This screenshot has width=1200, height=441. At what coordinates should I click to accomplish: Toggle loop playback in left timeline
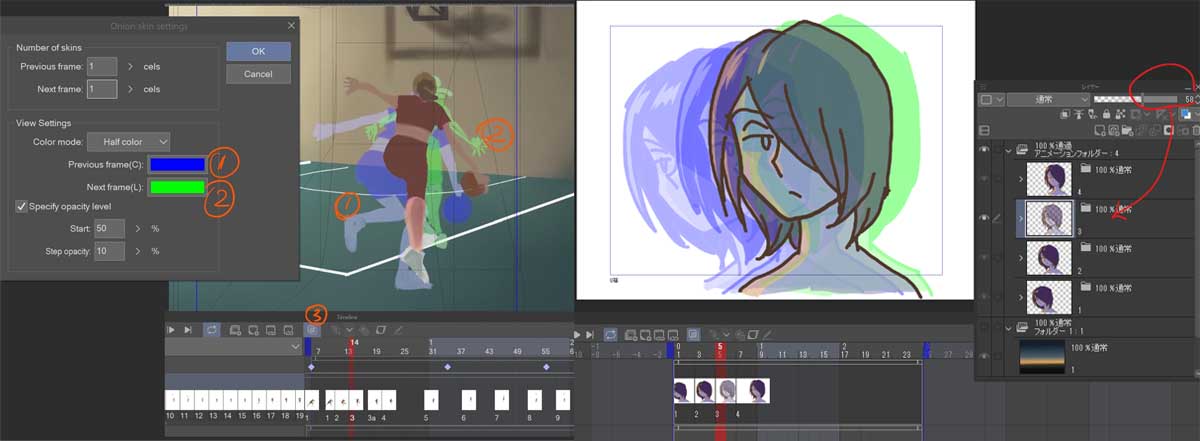(x=212, y=330)
